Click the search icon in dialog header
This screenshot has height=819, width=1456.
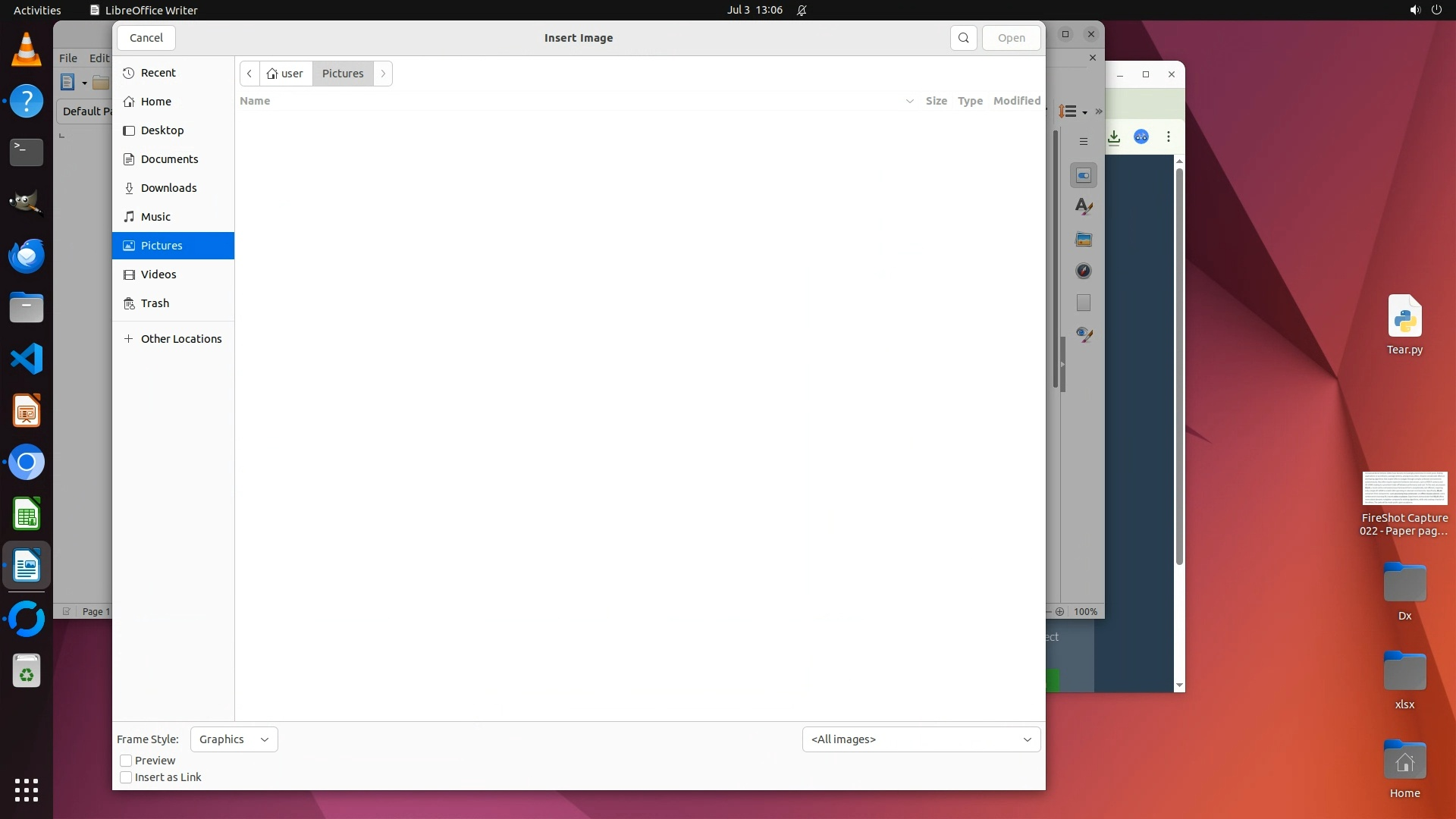[x=963, y=38]
